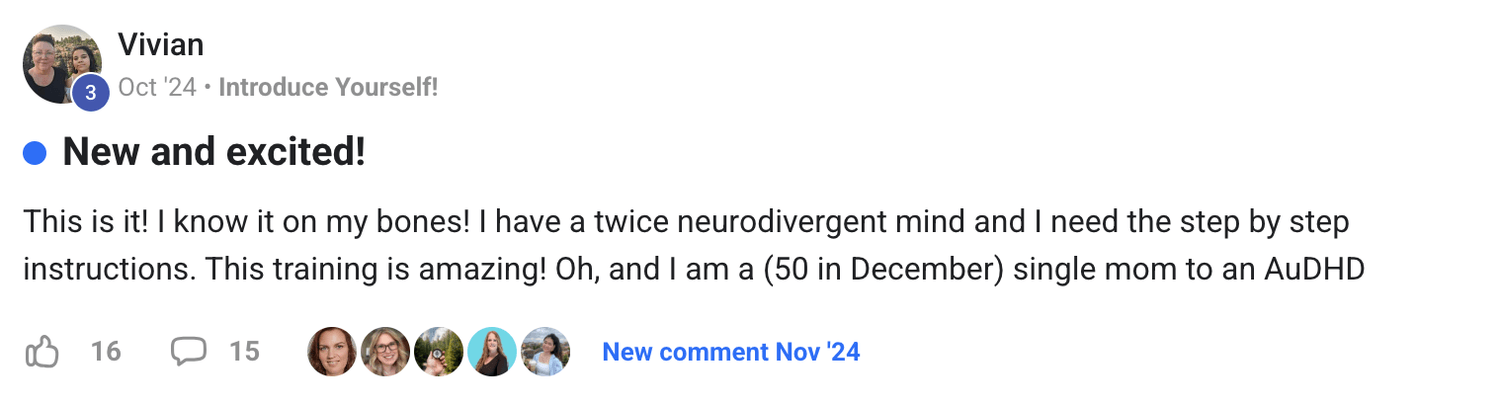View who liked via the 16 count
Image resolution: width=1500 pixels, height=397 pixels.
click(106, 352)
